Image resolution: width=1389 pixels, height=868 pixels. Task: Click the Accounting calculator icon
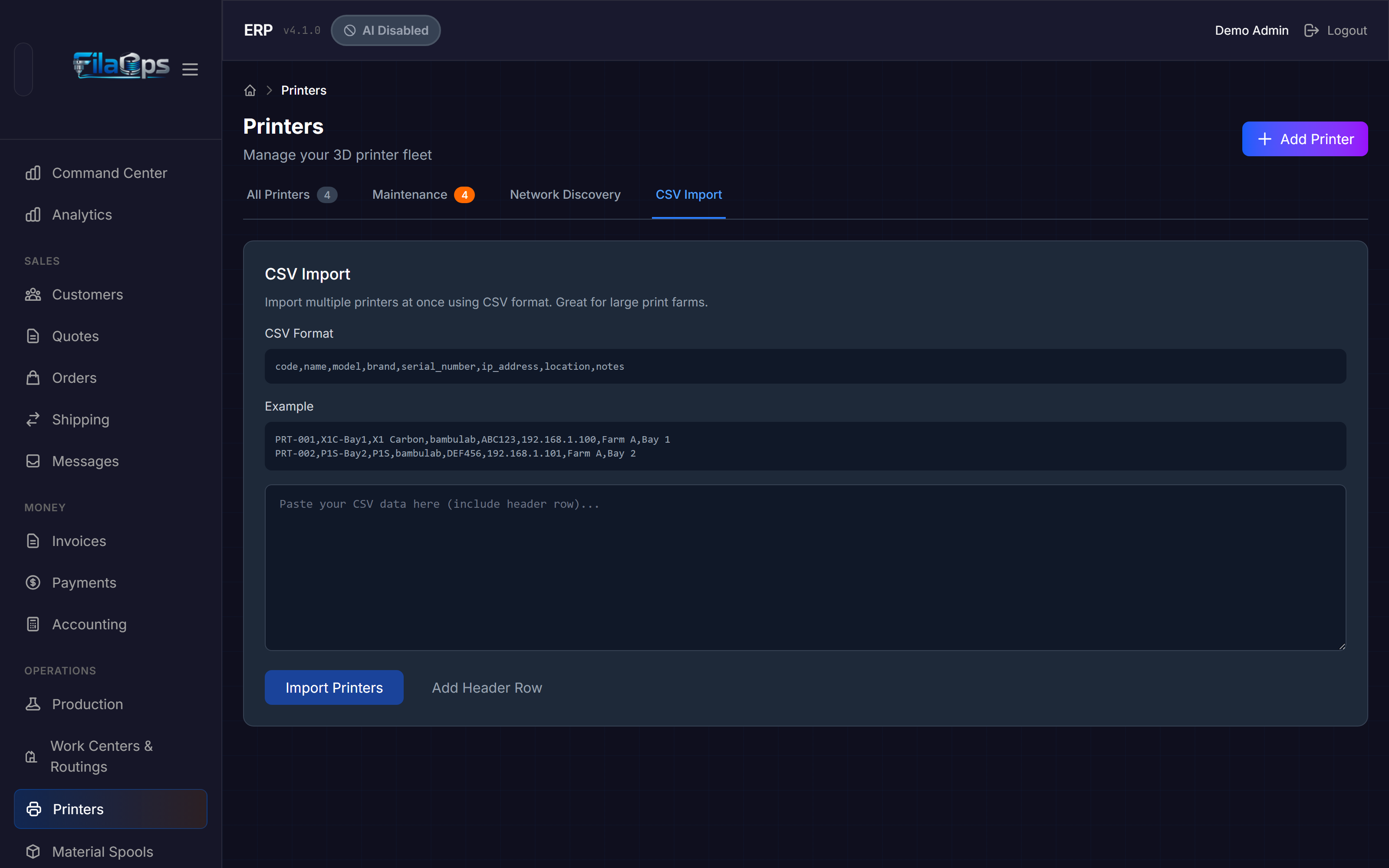point(33,624)
